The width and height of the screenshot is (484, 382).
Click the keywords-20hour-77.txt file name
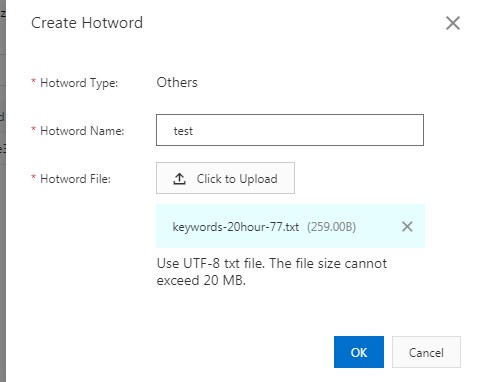[235, 227]
